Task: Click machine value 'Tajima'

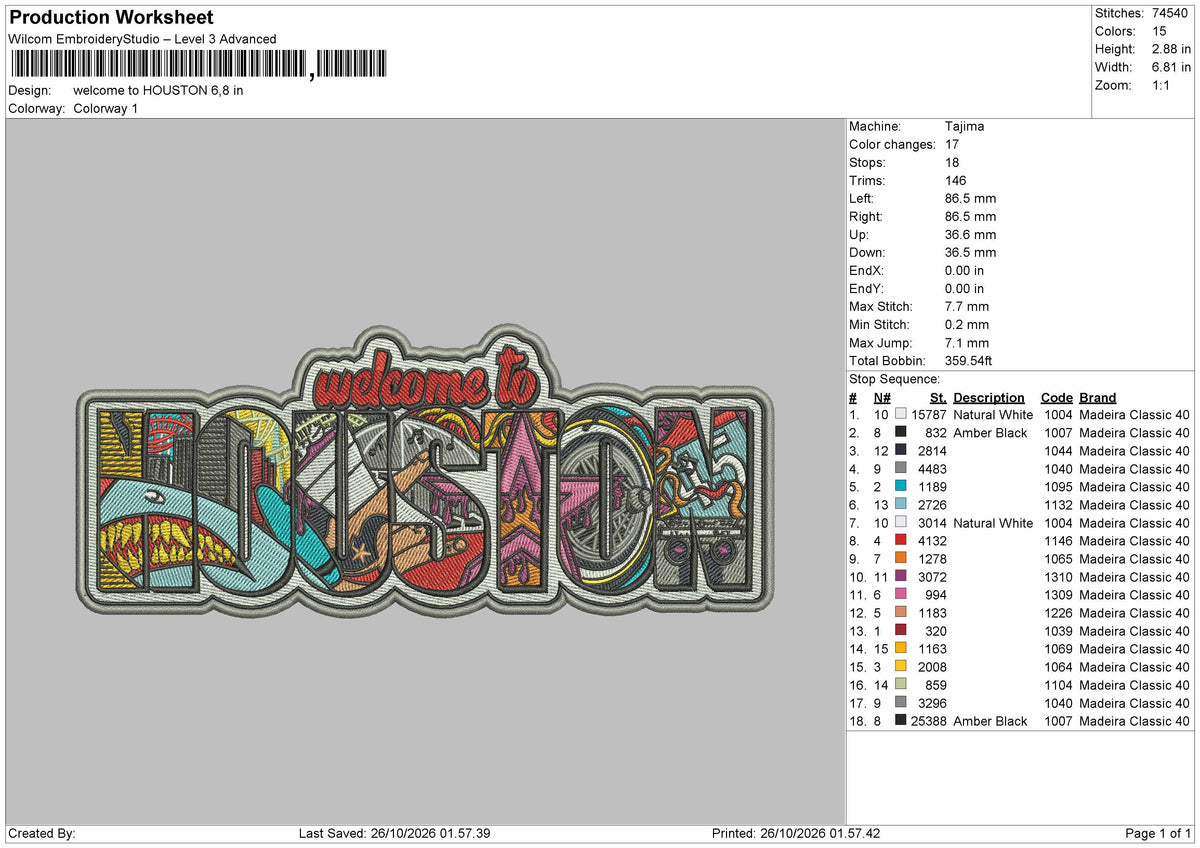Action: (x=964, y=126)
